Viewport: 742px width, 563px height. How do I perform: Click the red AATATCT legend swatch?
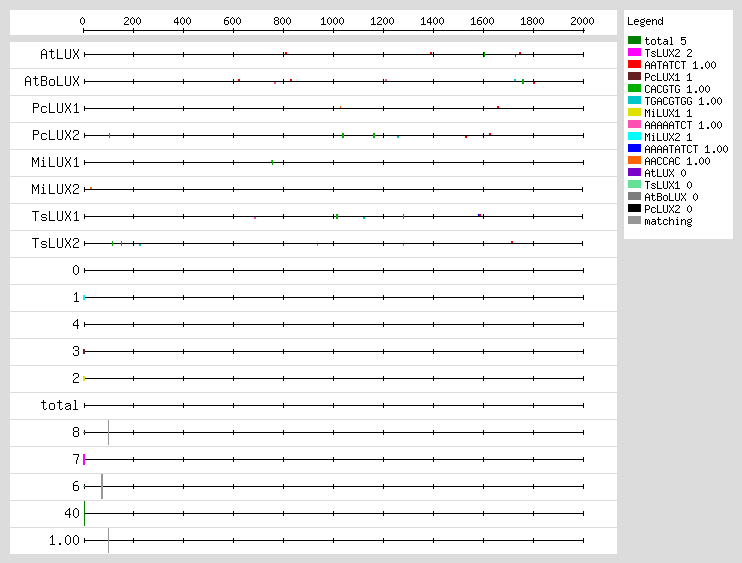634,64
